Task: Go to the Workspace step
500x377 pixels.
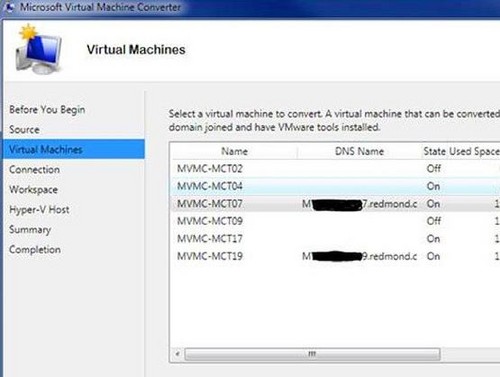Action: (x=33, y=190)
